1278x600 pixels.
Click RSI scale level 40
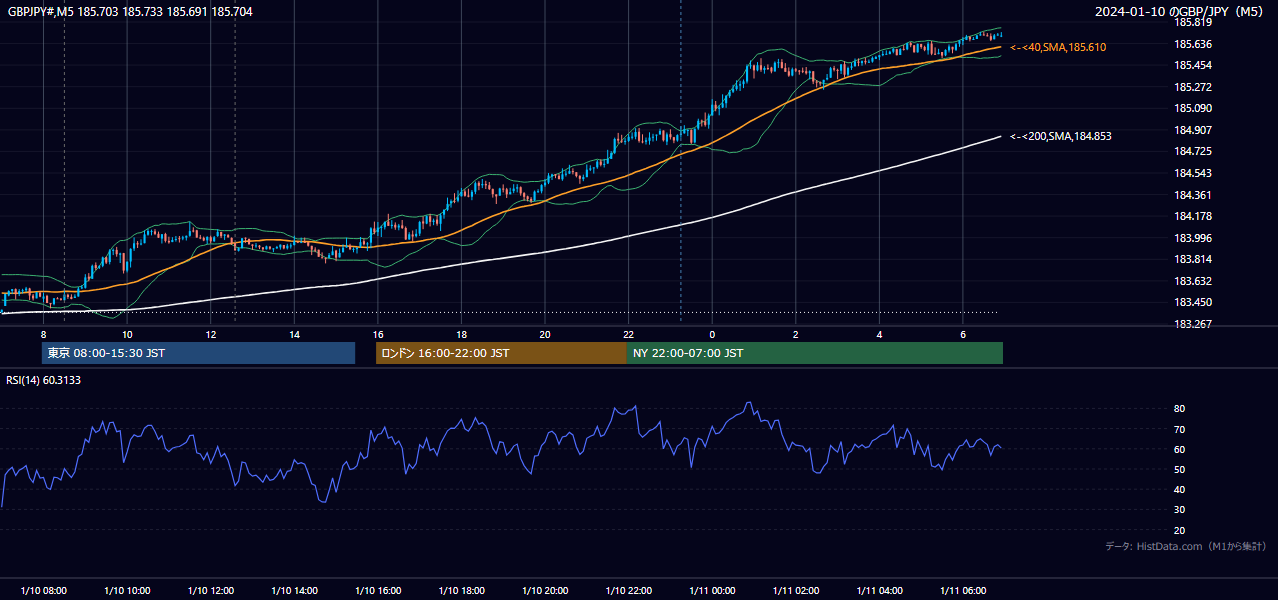coord(1180,489)
